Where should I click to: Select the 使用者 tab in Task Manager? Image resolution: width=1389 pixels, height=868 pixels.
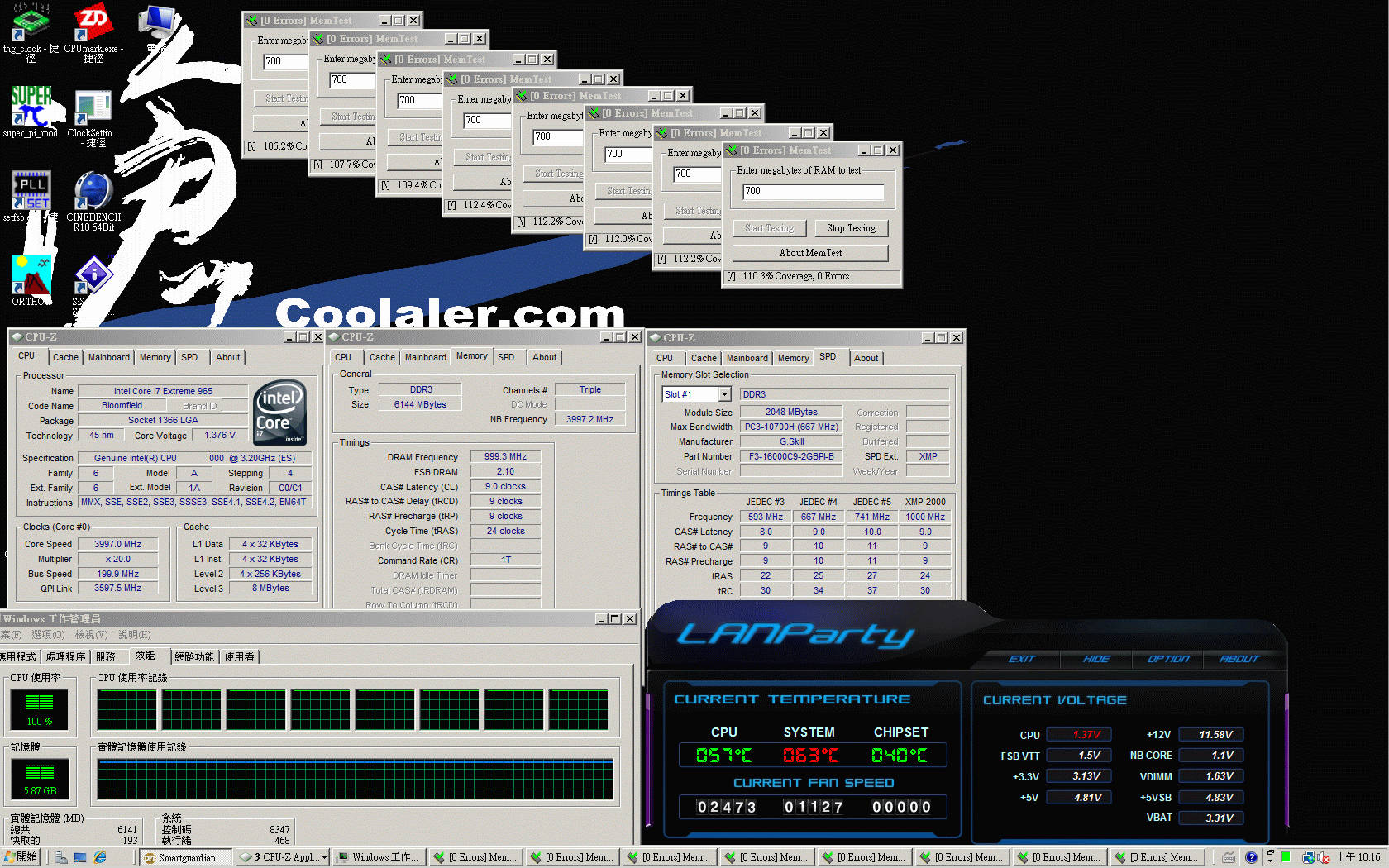tap(240, 656)
